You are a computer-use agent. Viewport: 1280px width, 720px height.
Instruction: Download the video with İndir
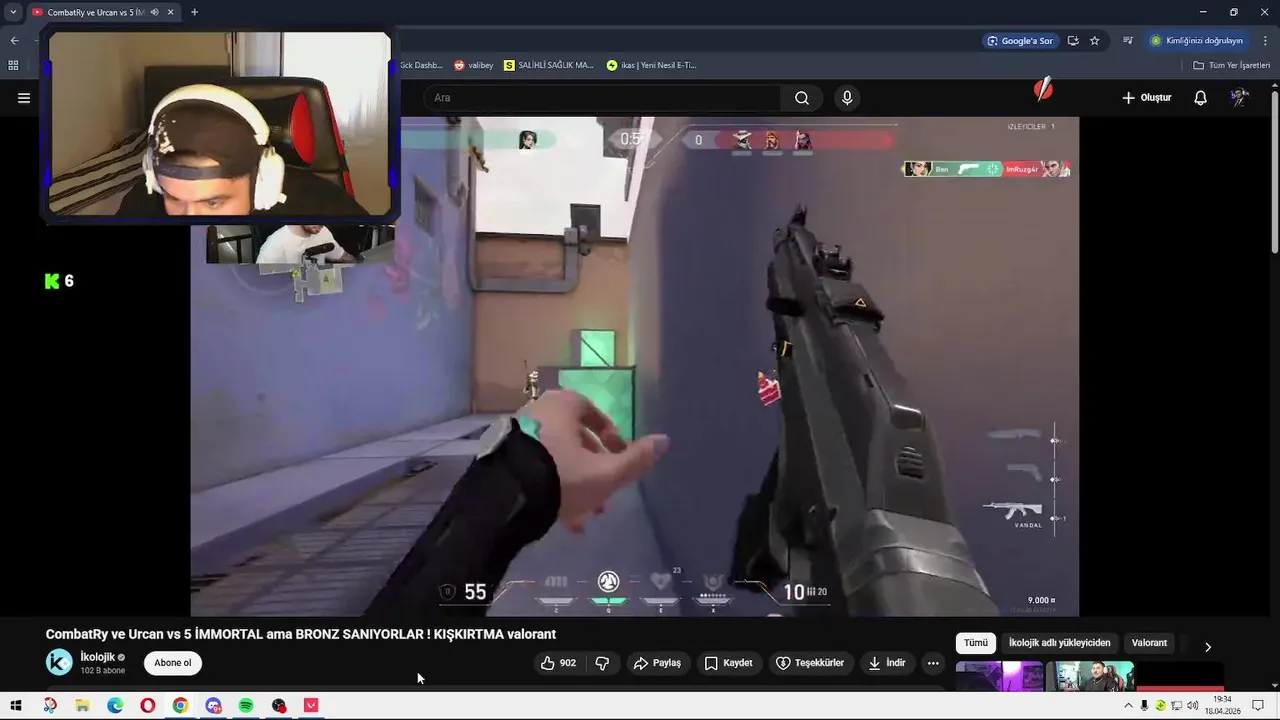click(x=886, y=663)
